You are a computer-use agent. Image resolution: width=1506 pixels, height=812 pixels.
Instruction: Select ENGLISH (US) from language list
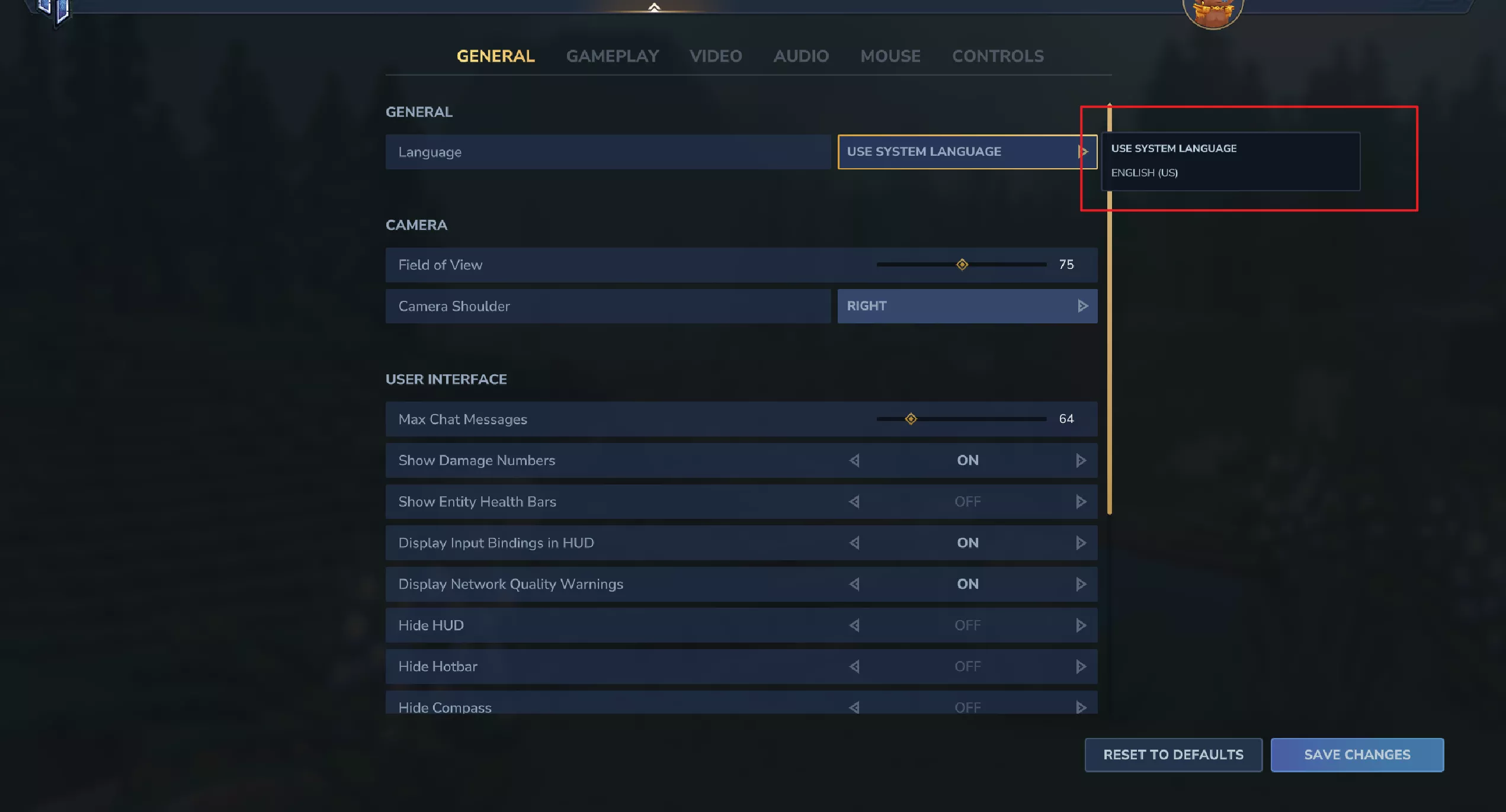point(1144,173)
